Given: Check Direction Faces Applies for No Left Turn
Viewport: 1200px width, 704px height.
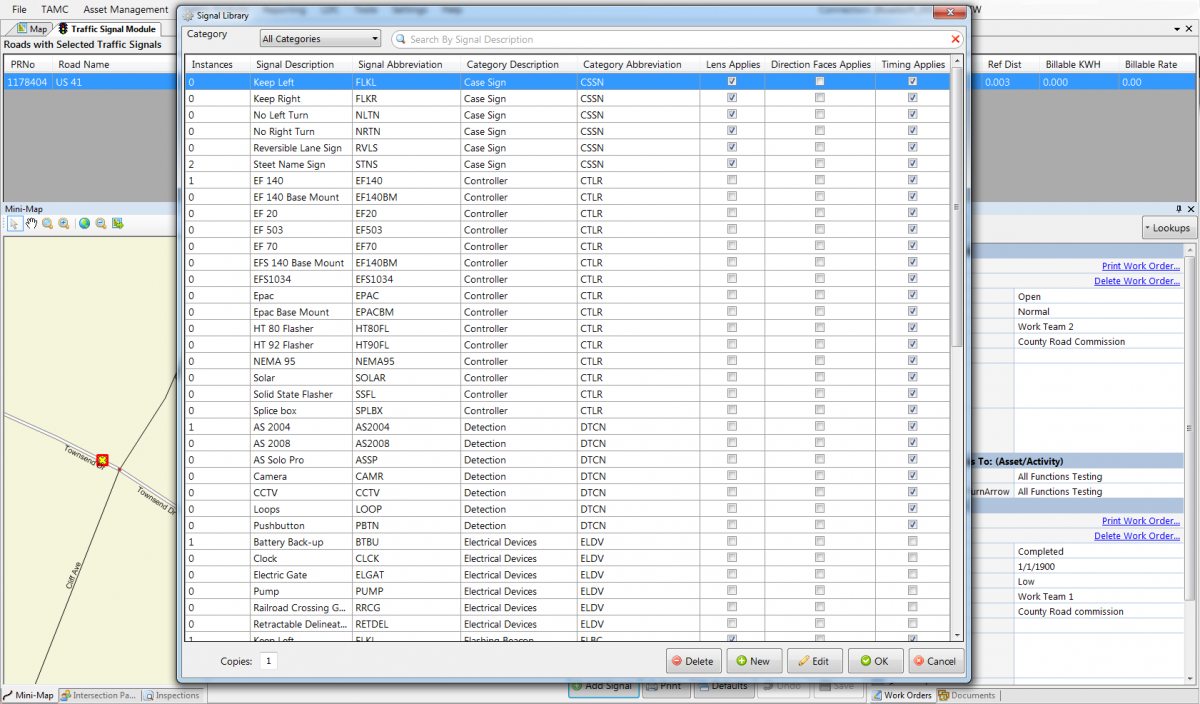Looking at the screenshot, I should 820,115.
